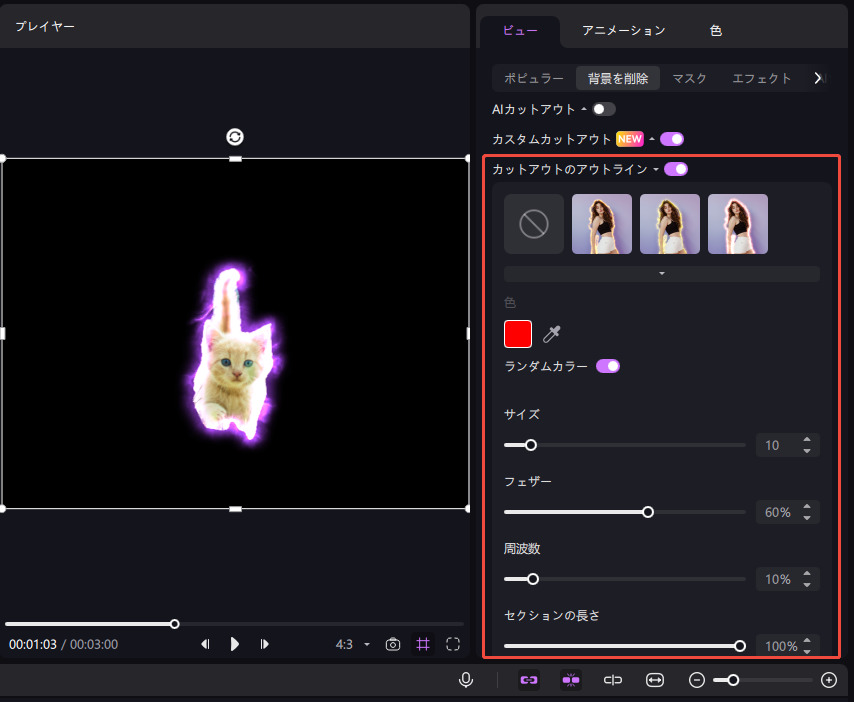Select the no-outline preset icon
The width and height of the screenshot is (854, 702).
pos(534,224)
